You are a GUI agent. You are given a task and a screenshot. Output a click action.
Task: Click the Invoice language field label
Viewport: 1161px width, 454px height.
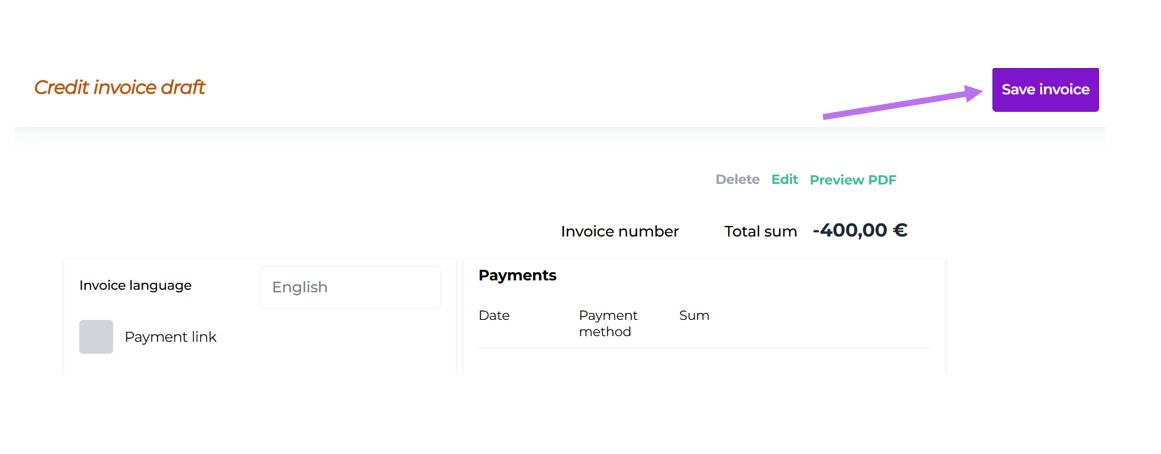tap(135, 286)
